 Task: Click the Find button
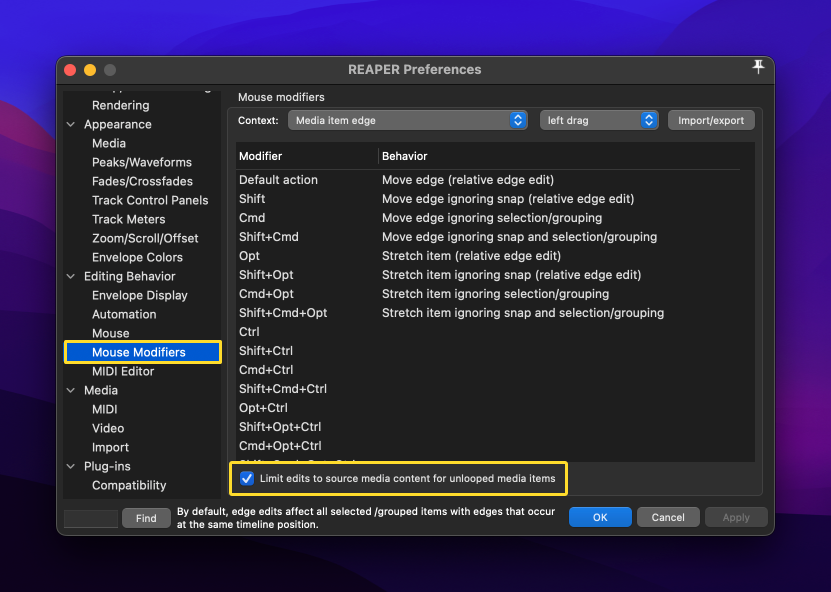(146, 518)
